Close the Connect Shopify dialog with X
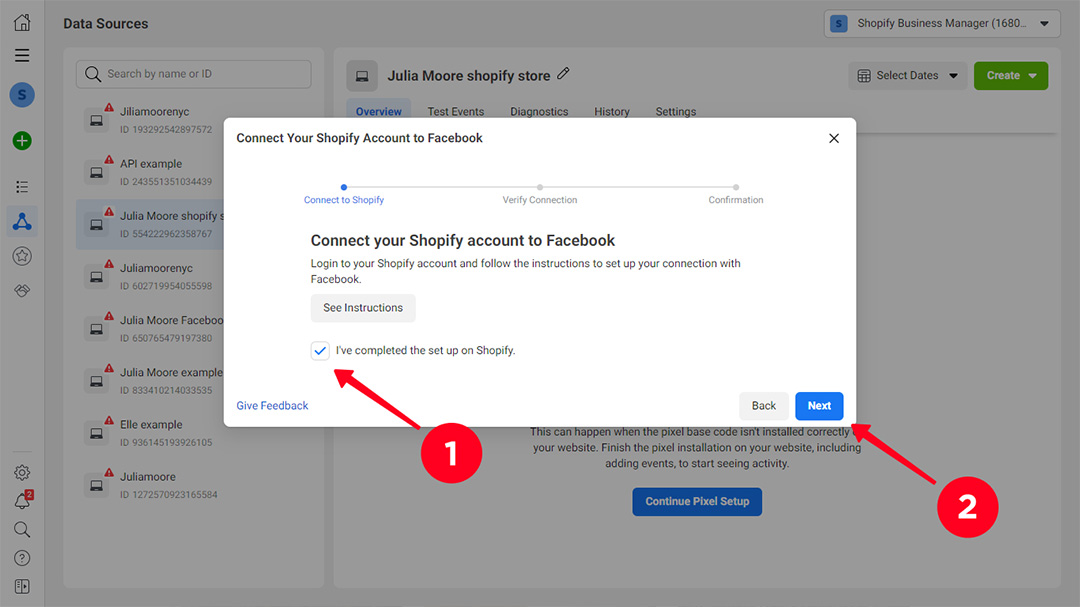Screen dimensions: 1080x607 833,138
